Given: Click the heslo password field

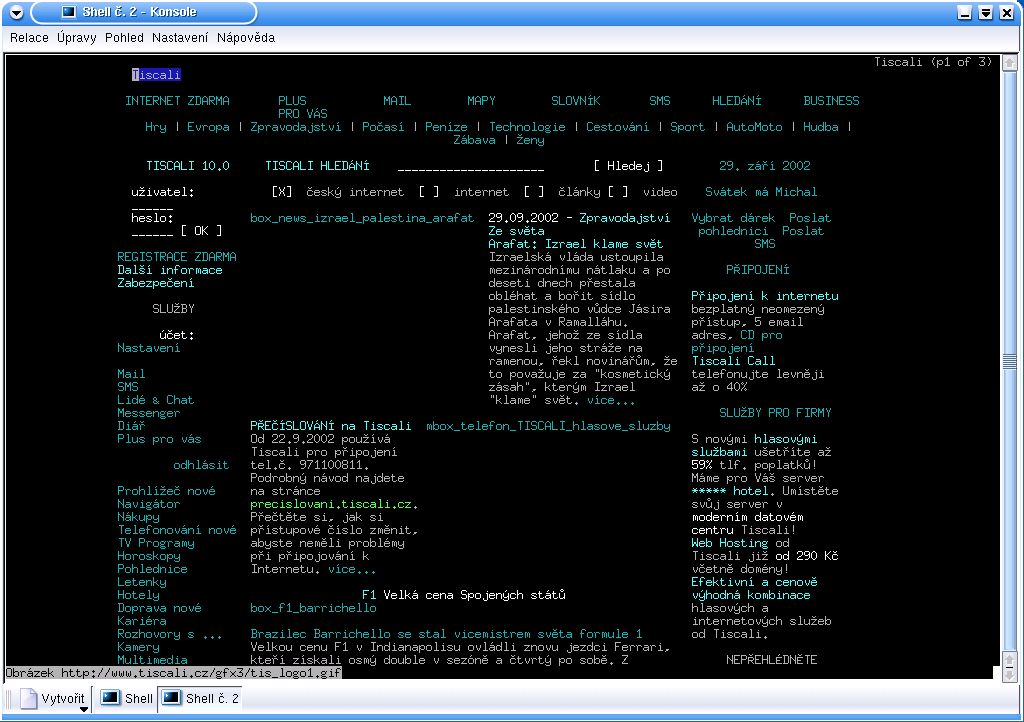Looking at the screenshot, I should pos(152,231).
